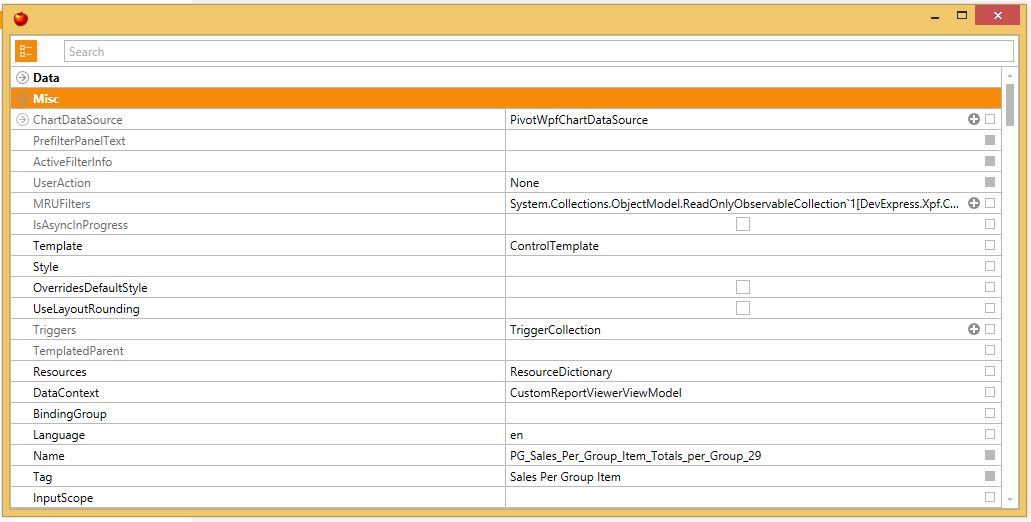Click the TriggerCollection value
1031x522 pixels.
point(555,329)
